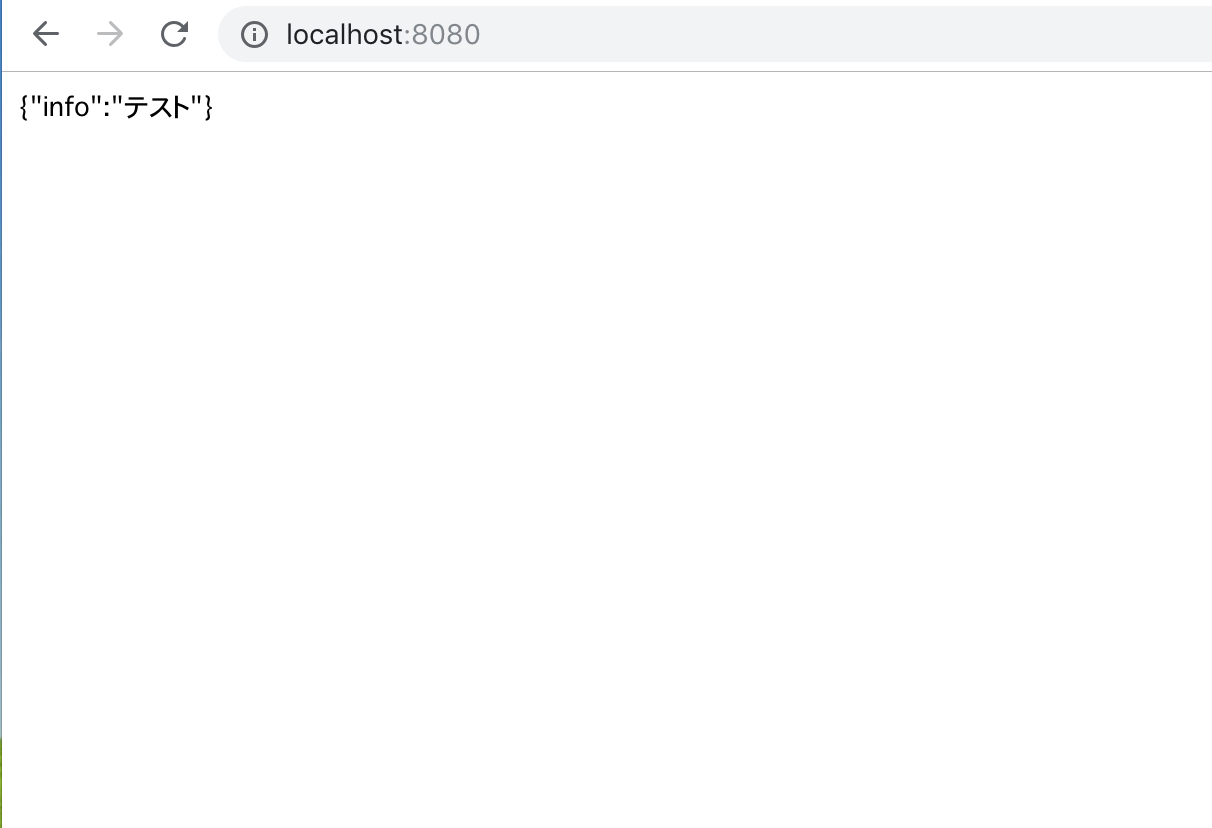Image resolution: width=1212 pixels, height=828 pixels.
Task: Click the circled i icon before the URL
Action: (x=255, y=35)
